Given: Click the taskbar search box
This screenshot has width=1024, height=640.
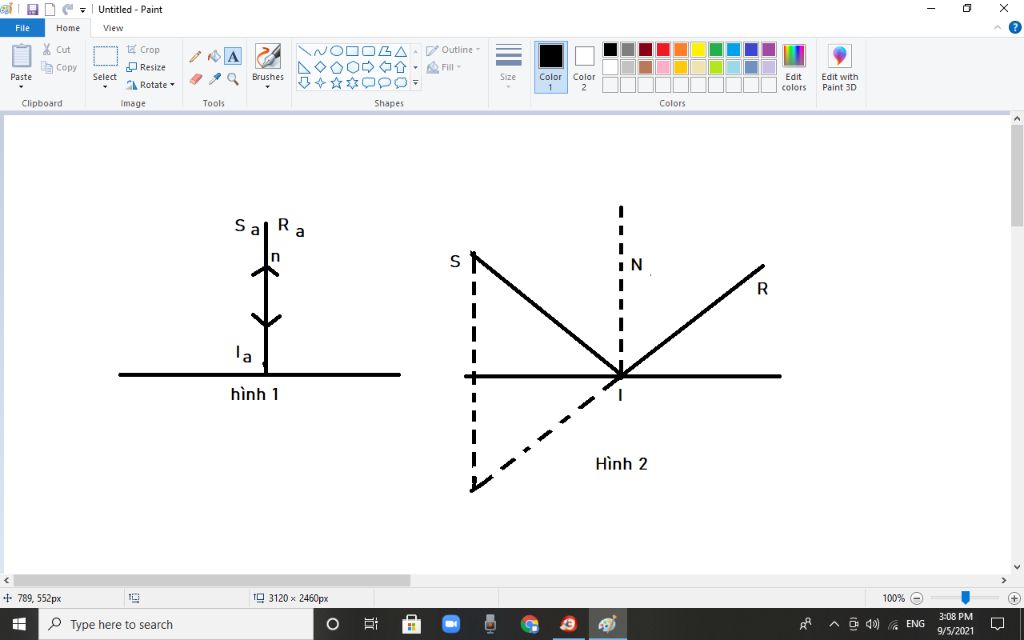Looking at the screenshot, I should [176, 624].
